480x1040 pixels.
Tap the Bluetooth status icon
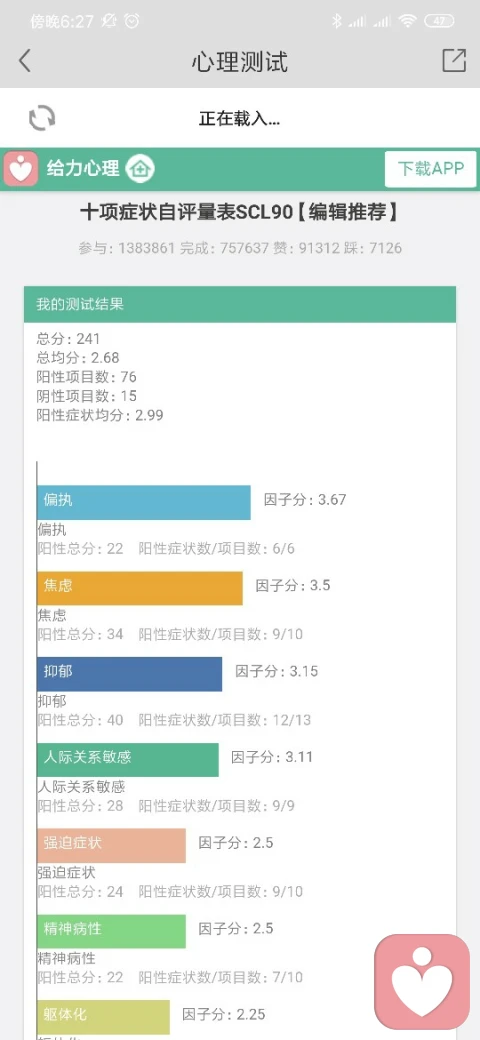tap(337, 21)
